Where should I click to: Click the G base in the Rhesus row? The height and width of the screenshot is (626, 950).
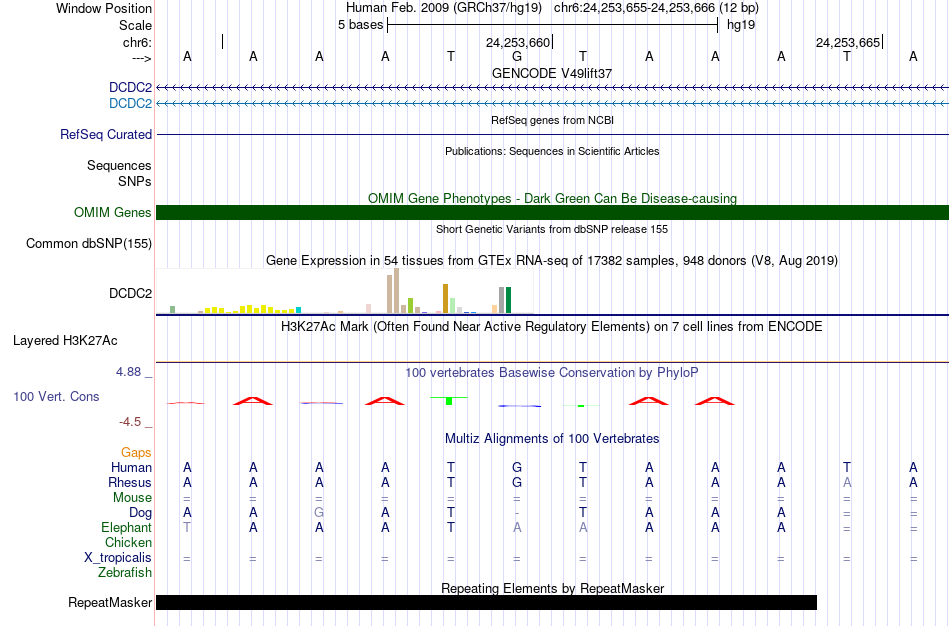tap(517, 482)
